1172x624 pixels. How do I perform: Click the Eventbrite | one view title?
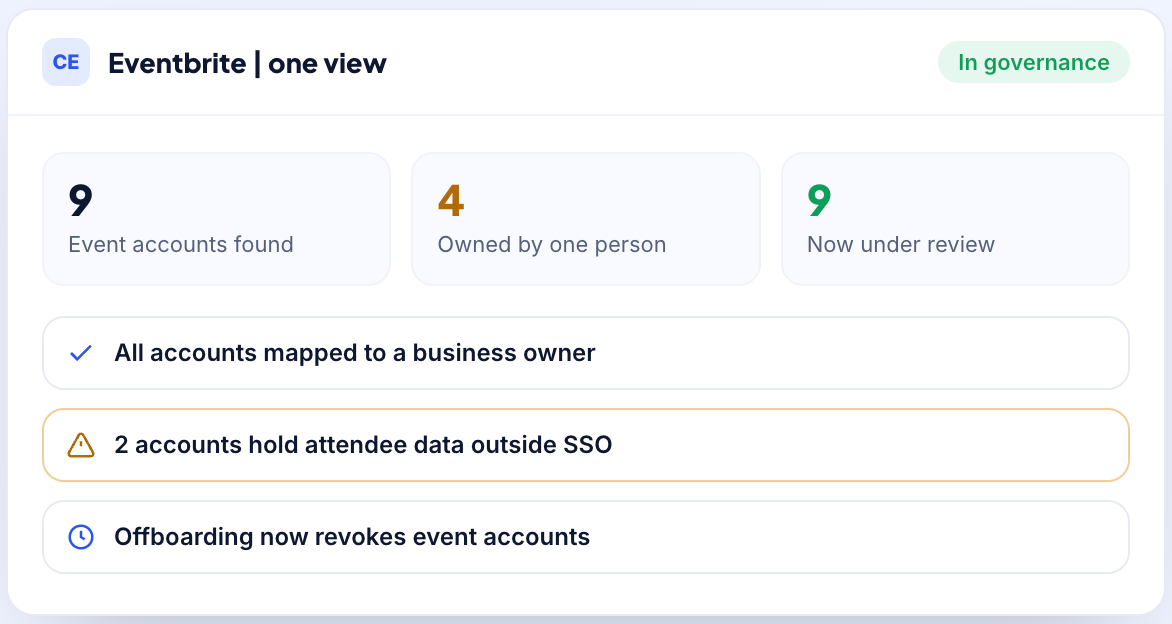click(247, 64)
